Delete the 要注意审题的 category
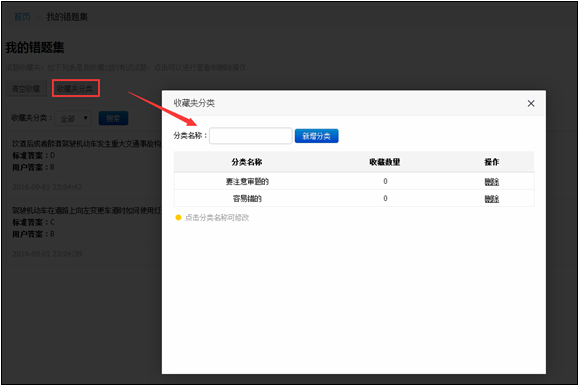Viewport: 580px width, 388px height. click(x=492, y=182)
